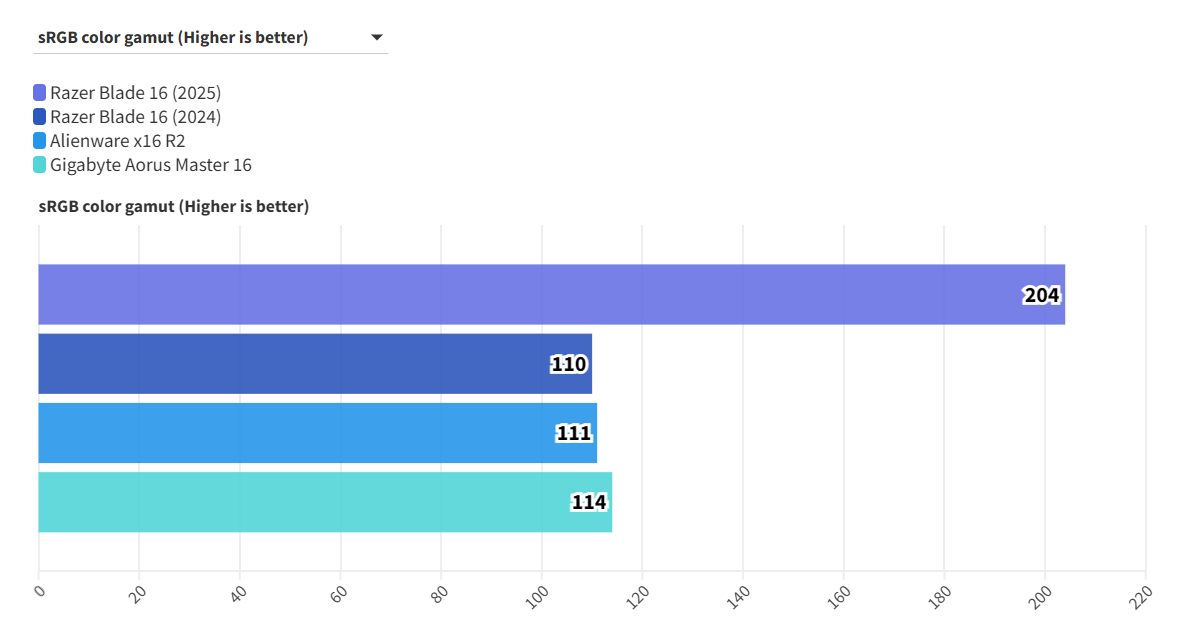The width and height of the screenshot is (1188, 630).
Task: Toggle the Razer Blade 16 (2024) legend label
Action: click(x=135, y=117)
